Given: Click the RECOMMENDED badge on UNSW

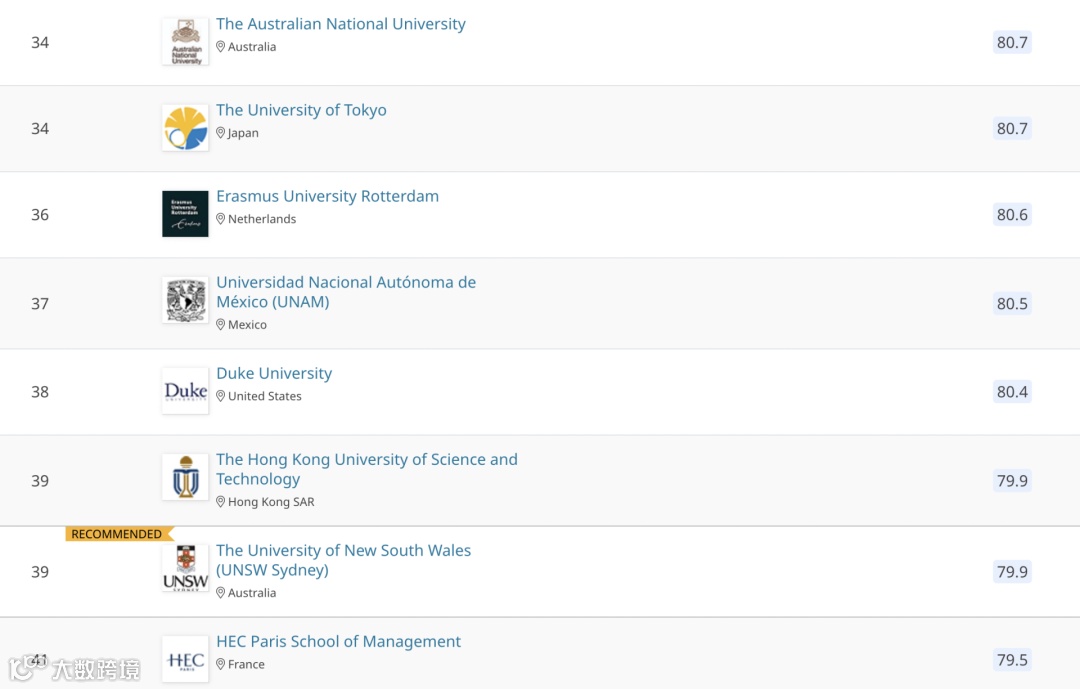Looking at the screenshot, I should click(x=117, y=534).
